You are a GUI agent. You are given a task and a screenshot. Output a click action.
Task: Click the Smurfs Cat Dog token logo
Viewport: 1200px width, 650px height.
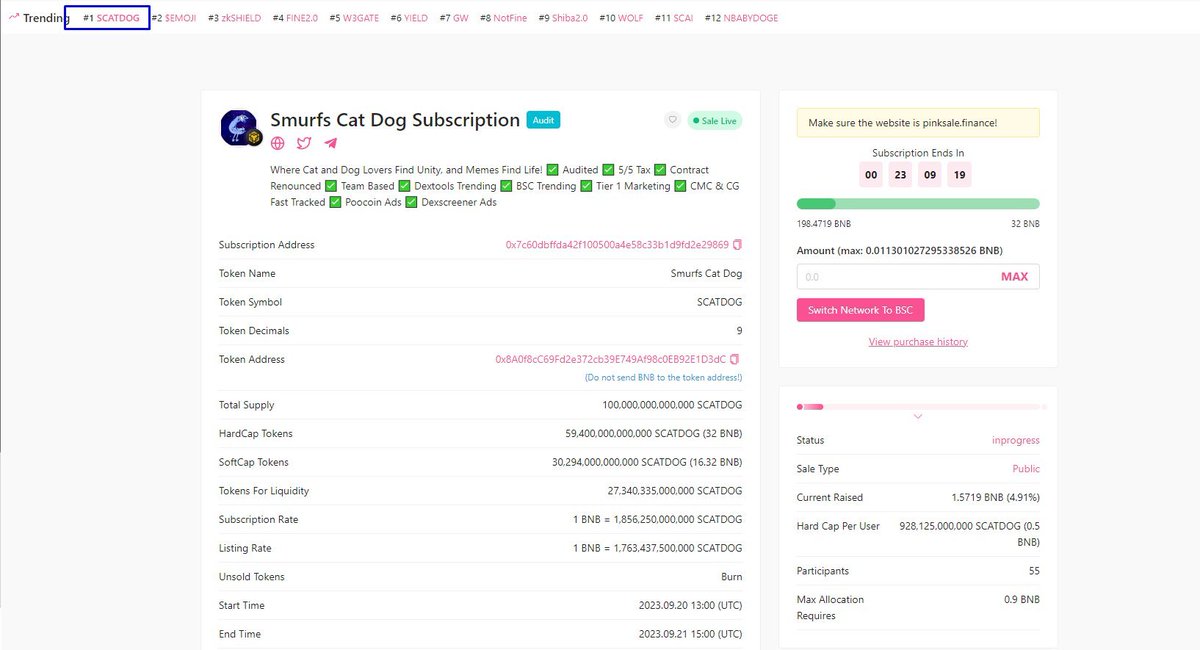pyautogui.click(x=240, y=128)
